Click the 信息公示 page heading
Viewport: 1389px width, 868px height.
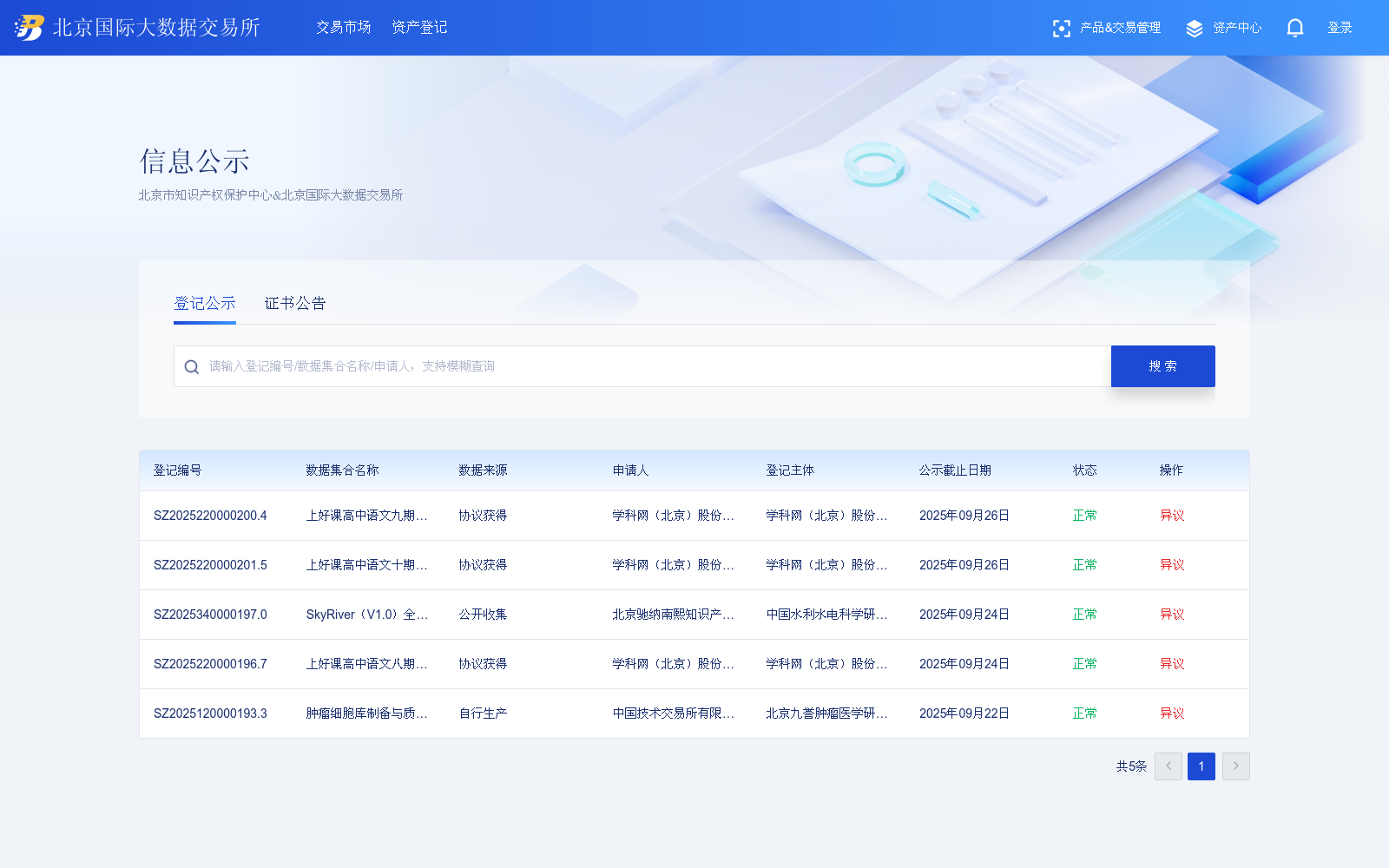(x=194, y=161)
